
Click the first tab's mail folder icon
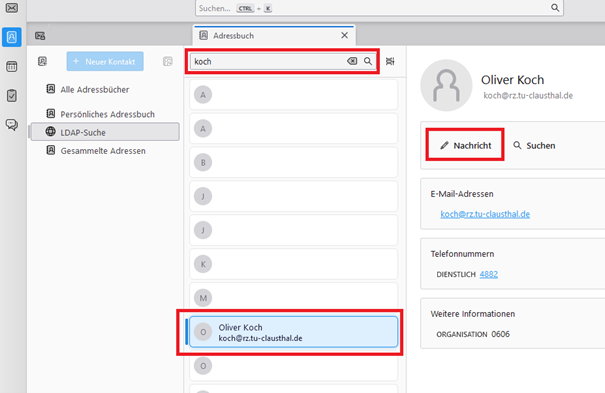point(40,36)
